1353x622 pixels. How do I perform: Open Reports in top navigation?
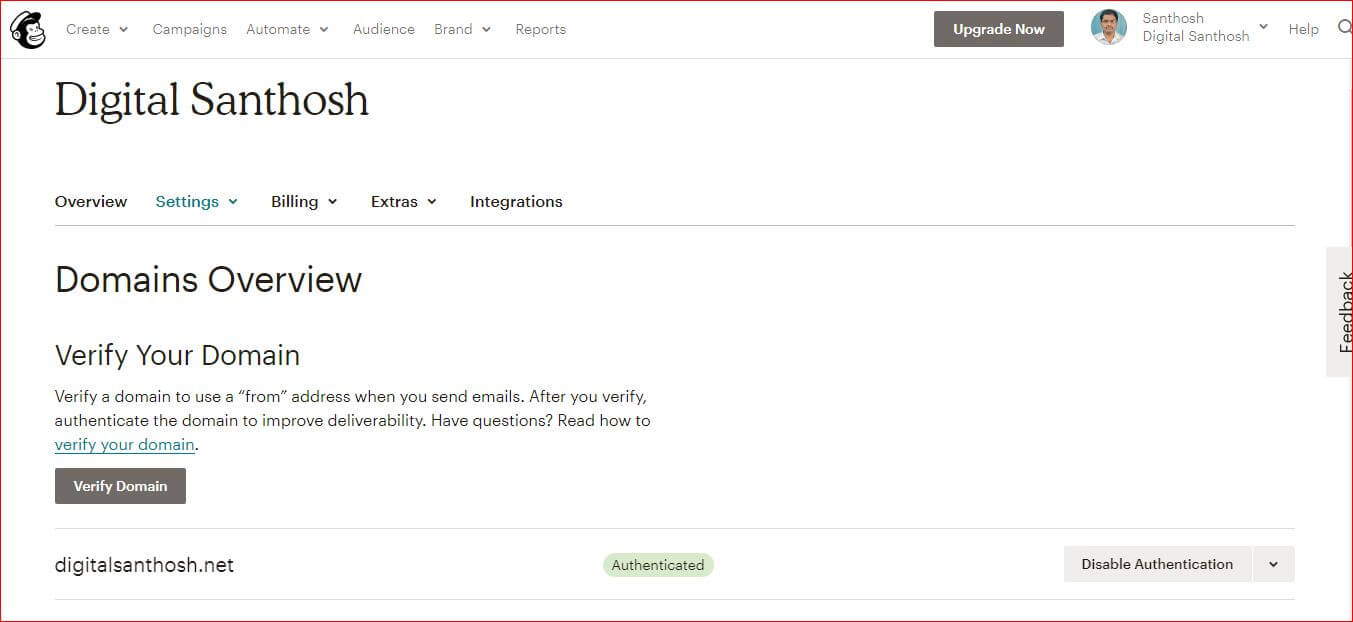point(541,29)
